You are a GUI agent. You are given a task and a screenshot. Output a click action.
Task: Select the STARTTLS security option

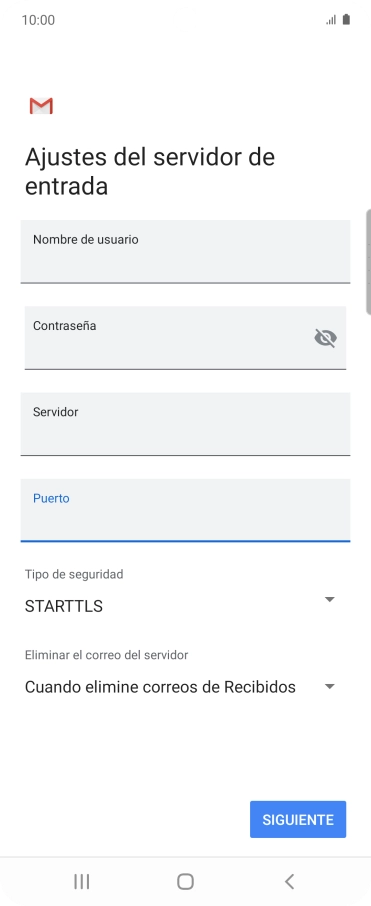(64, 606)
